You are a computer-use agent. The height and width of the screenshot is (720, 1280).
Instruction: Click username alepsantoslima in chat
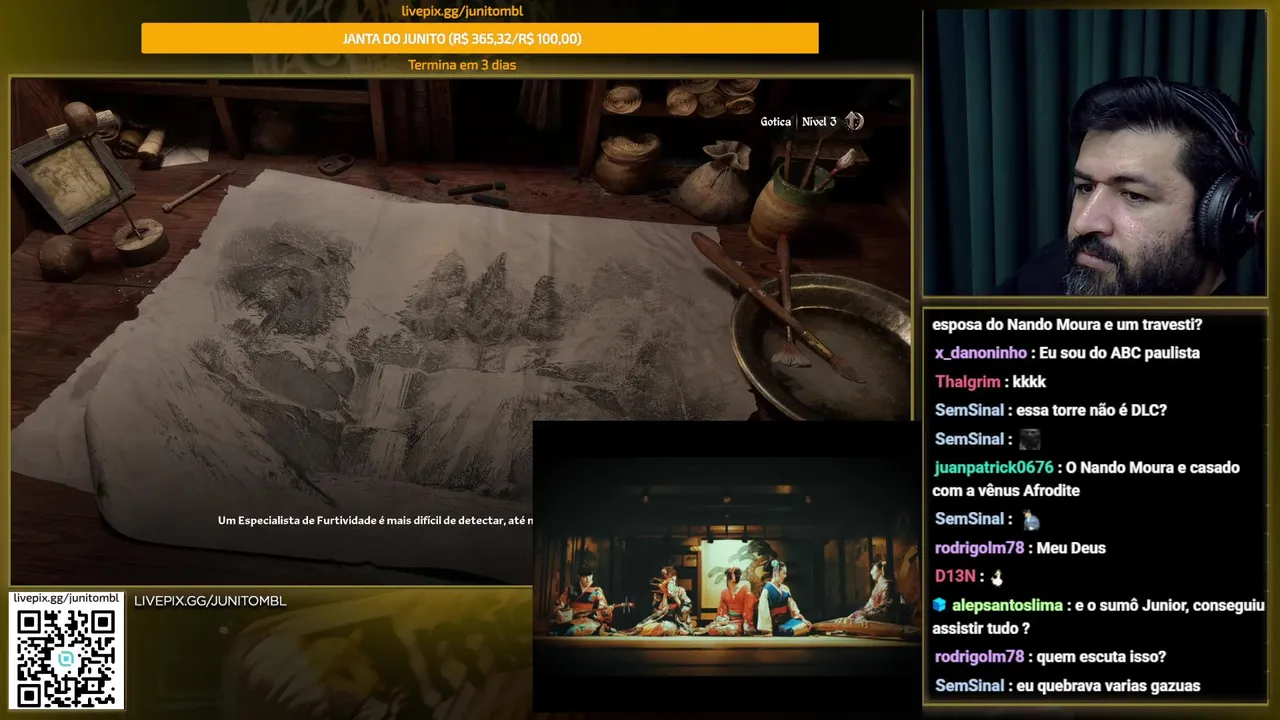1007,606
